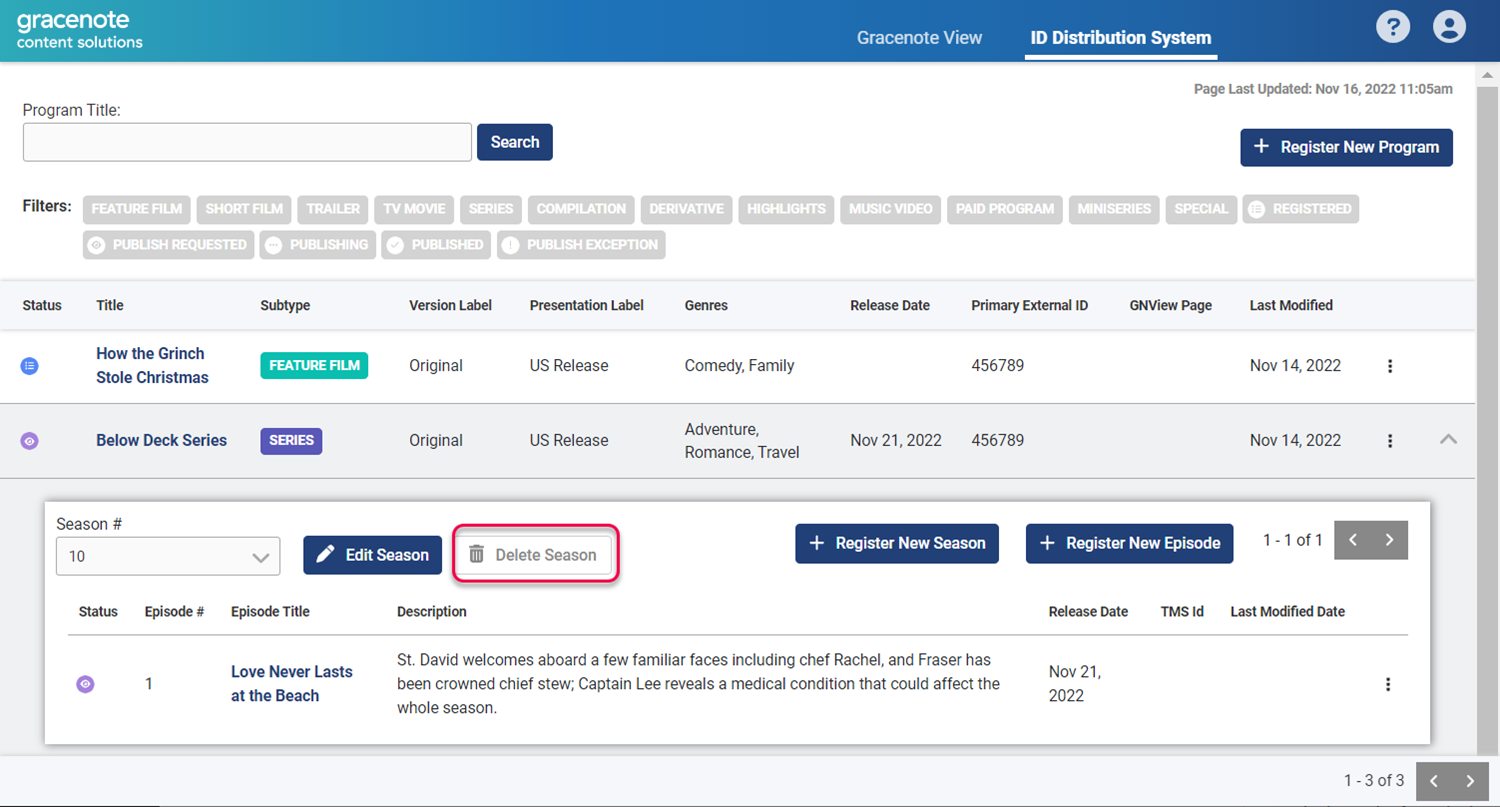Collapse the Below Deck Series row
Viewport: 1500px width, 807px height.
(x=1447, y=440)
